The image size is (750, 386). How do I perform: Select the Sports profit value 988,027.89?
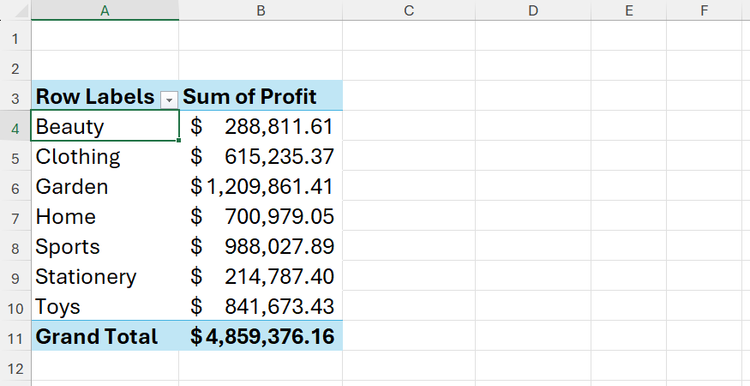261,246
